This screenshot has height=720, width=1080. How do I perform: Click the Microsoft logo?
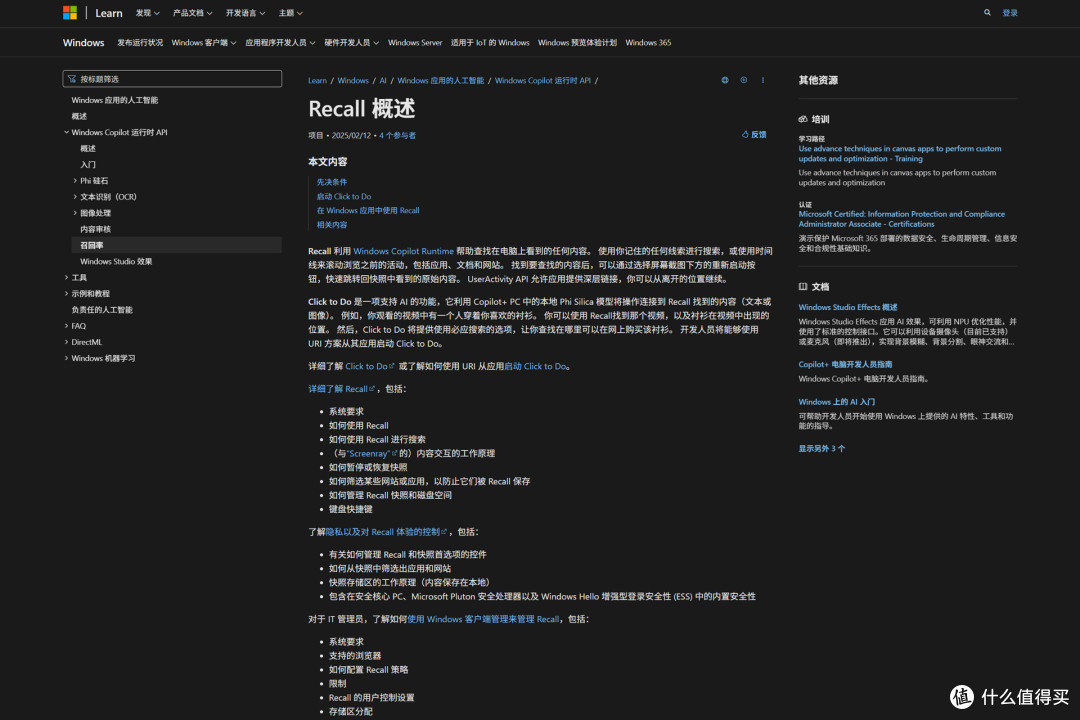tap(70, 12)
